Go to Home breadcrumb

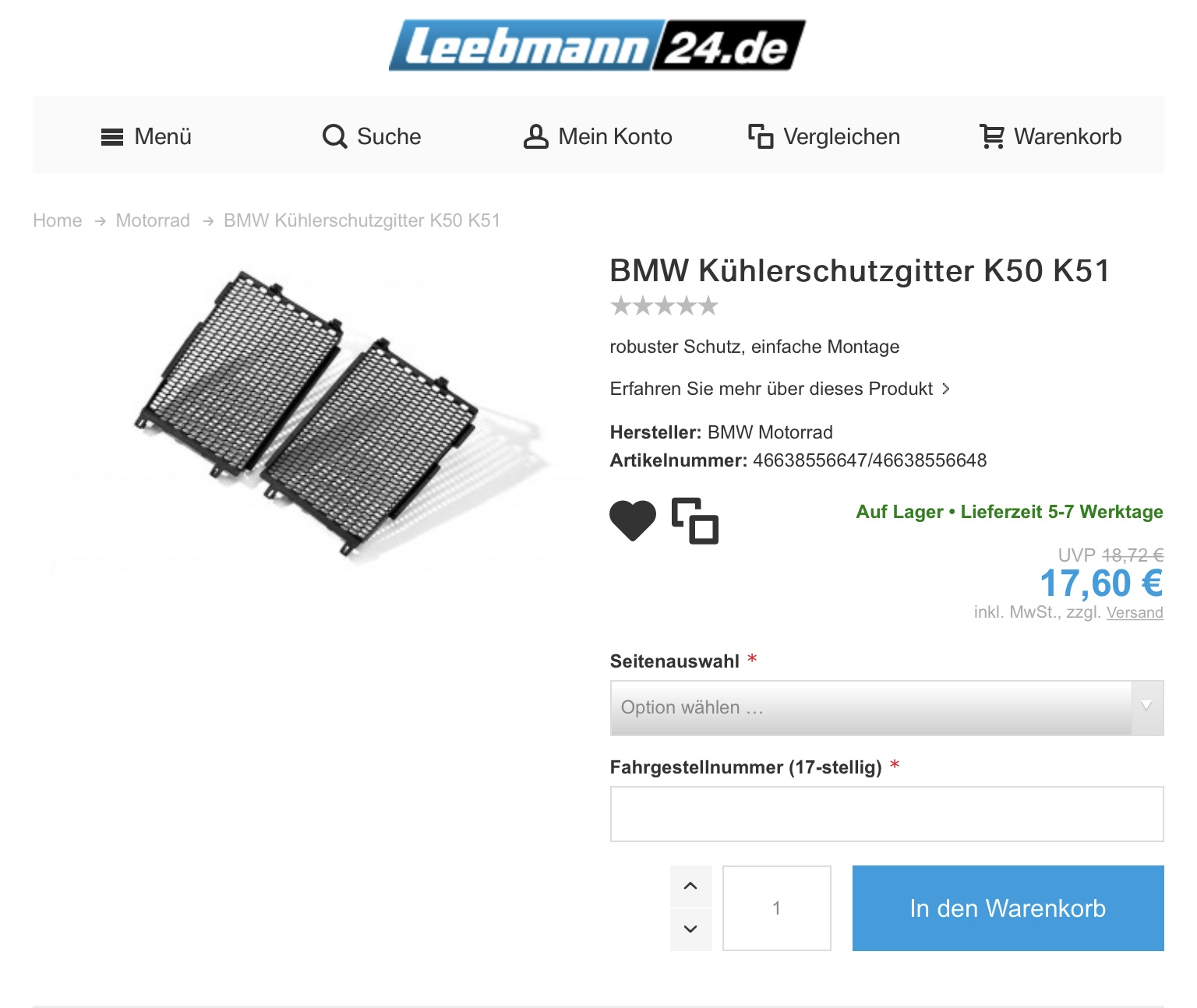(58, 220)
